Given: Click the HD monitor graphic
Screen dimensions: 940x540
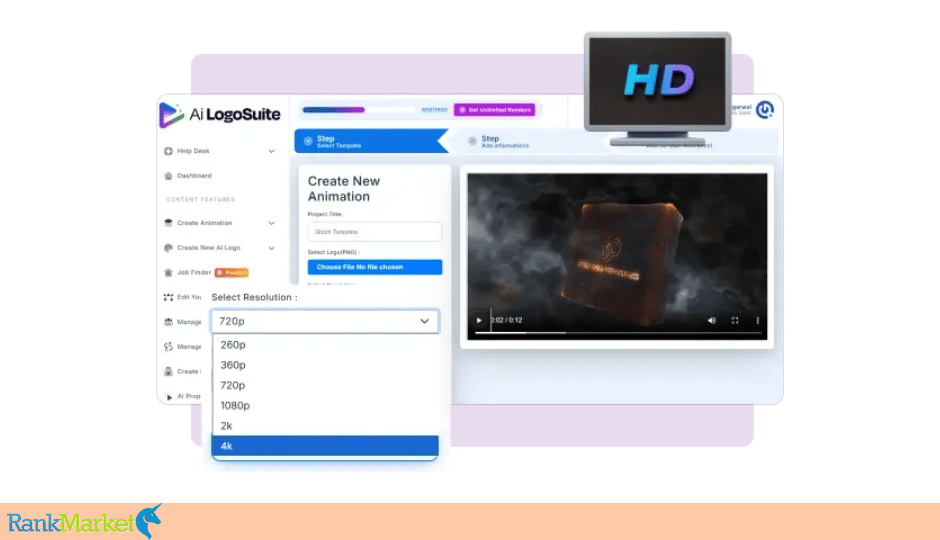Looking at the screenshot, I should [658, 88].
